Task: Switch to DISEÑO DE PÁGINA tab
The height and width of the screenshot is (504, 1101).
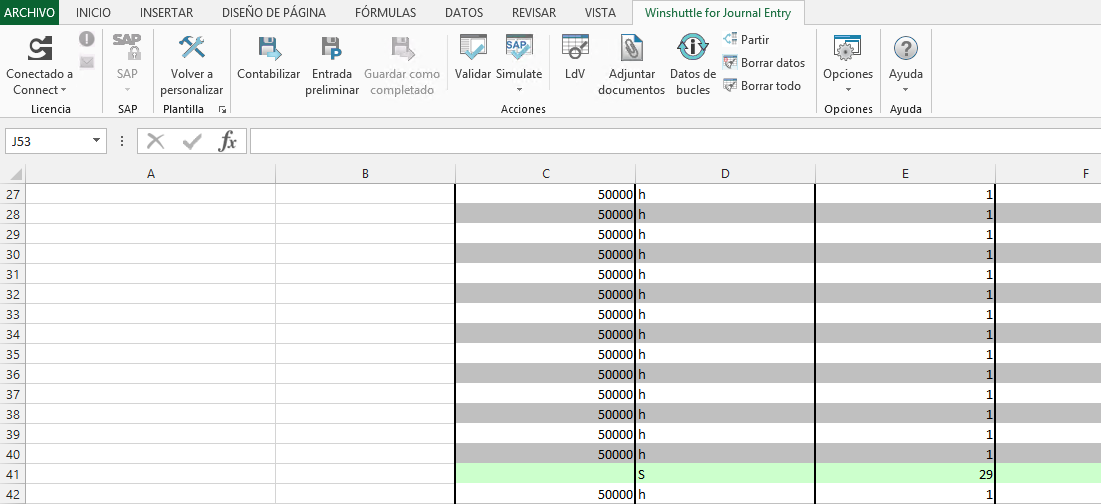Action: (x=274, y=13)
